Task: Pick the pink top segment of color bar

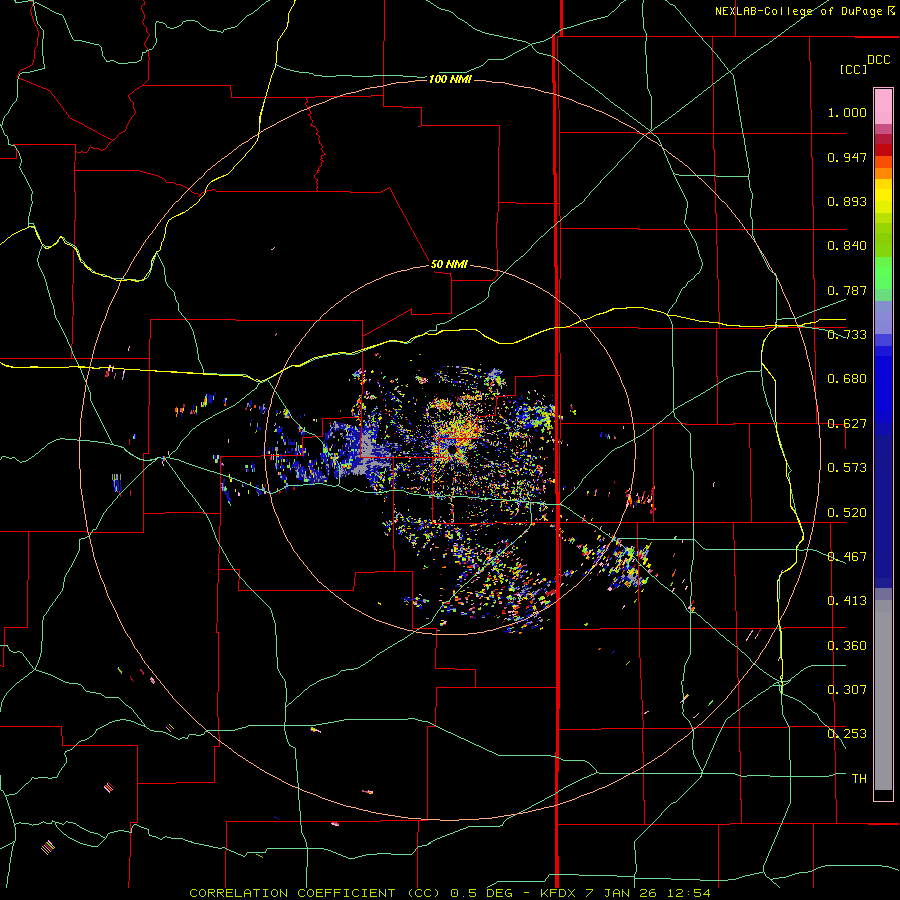Action: (x=883, y=107)
